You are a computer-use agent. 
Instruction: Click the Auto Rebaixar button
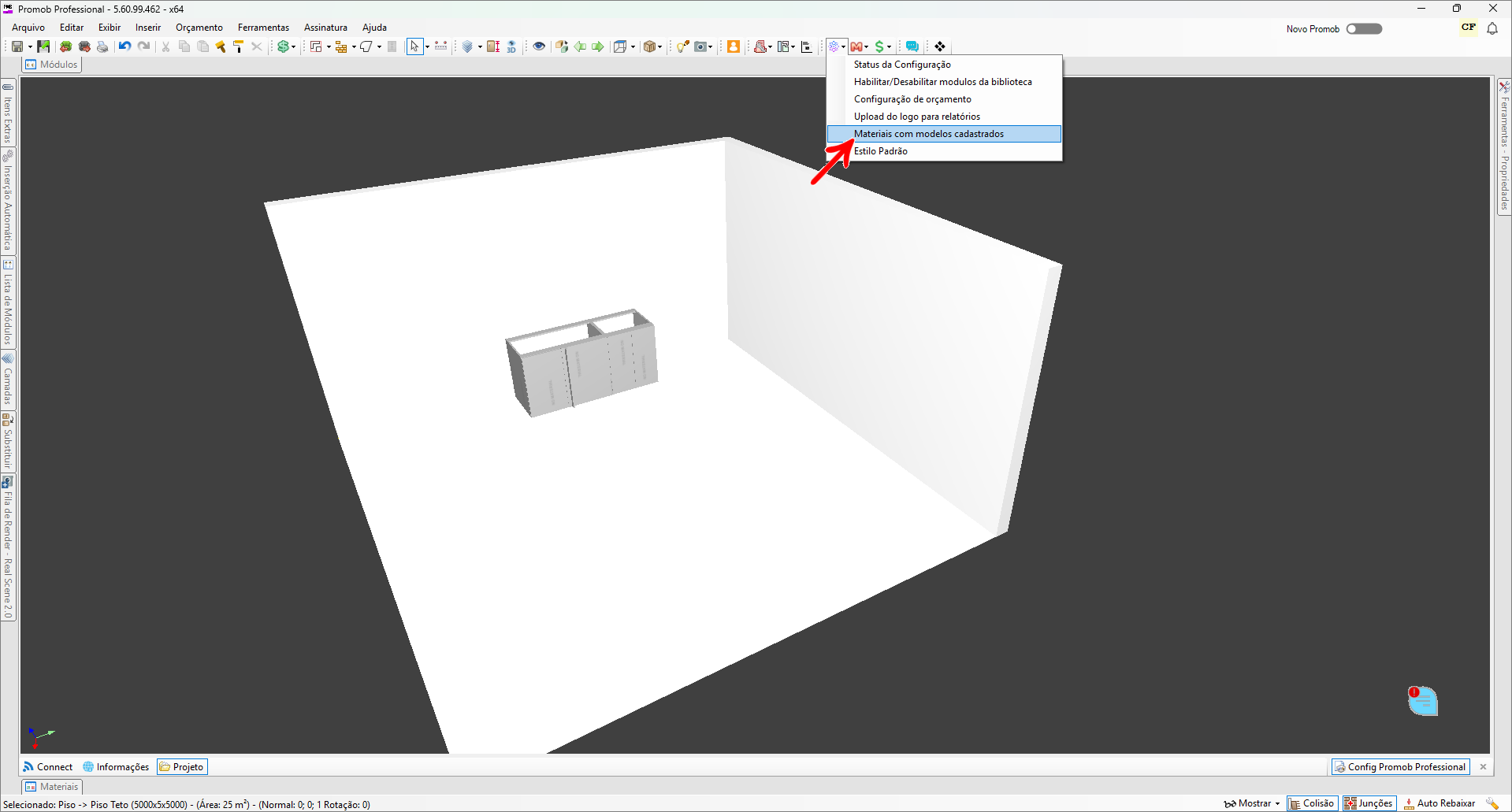tap(1440, 803)
